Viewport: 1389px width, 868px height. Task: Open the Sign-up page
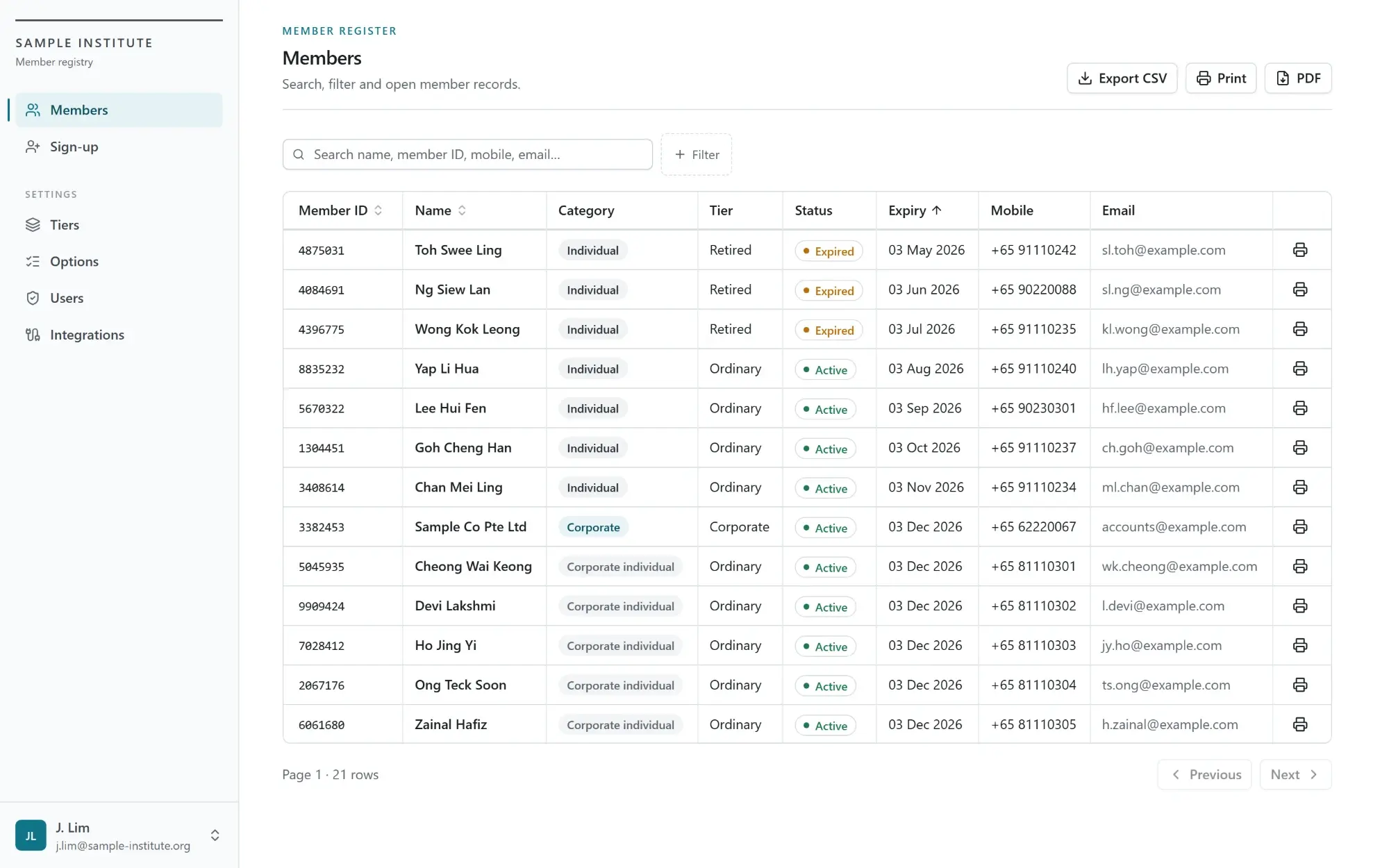pos(119,147)
